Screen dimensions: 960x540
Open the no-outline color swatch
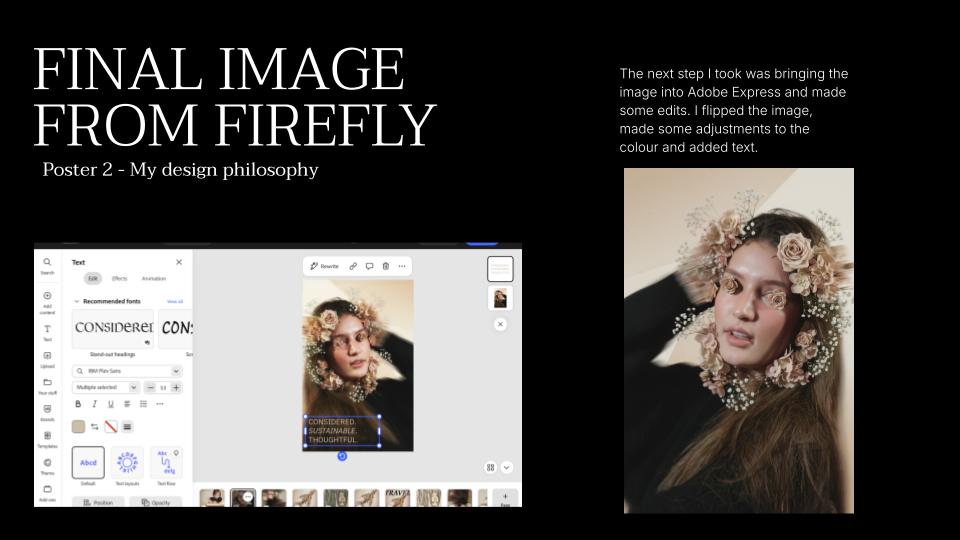[111, 427]
